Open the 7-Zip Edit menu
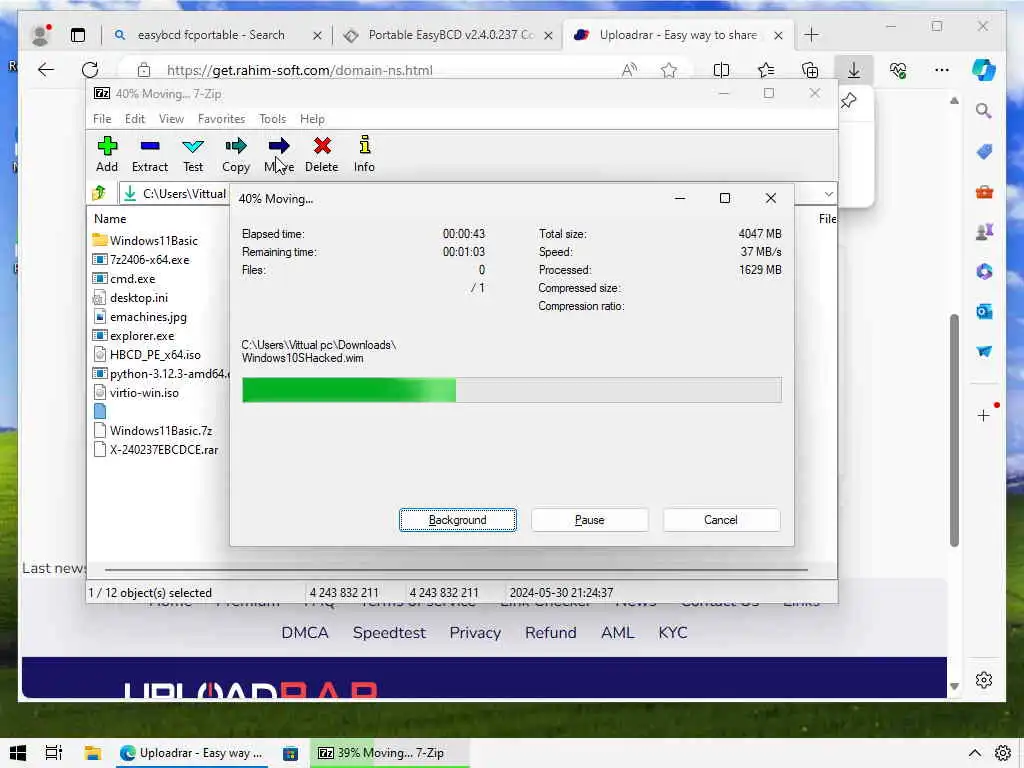The height and width of the screenshot is (768, 1024). click(x=135, y=119)
